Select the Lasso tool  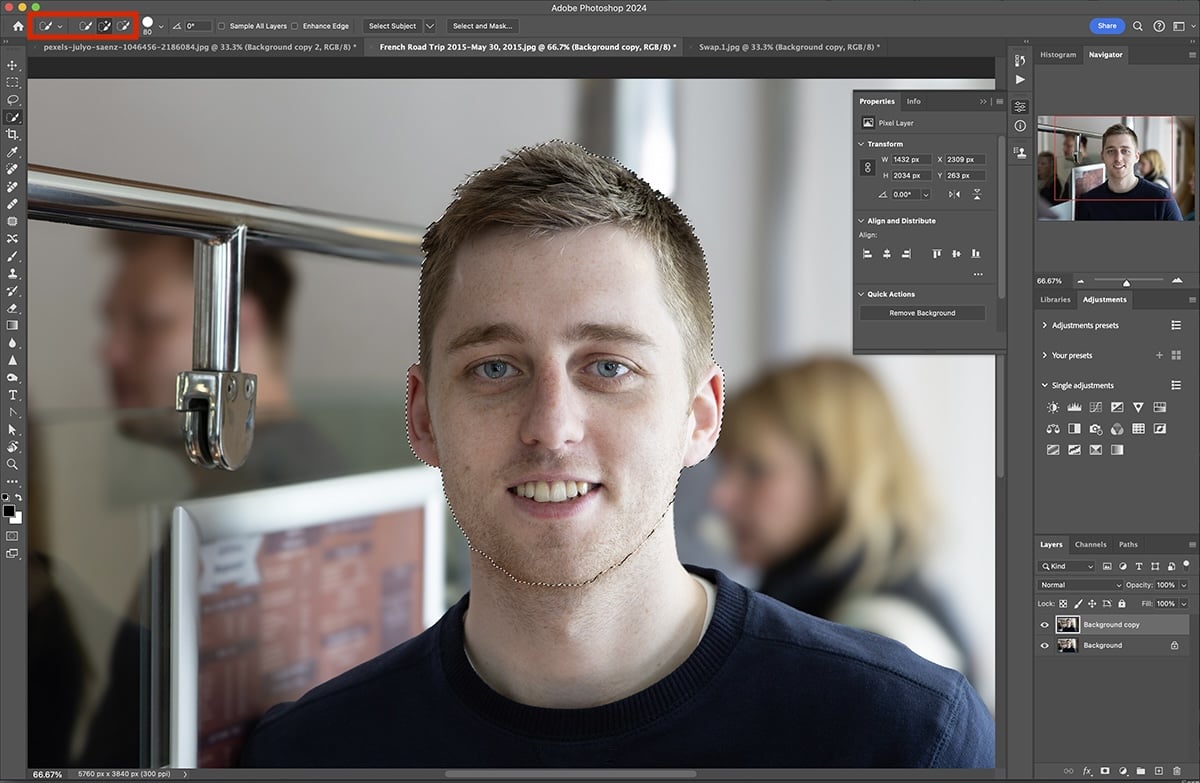click(x=13, y=100)
